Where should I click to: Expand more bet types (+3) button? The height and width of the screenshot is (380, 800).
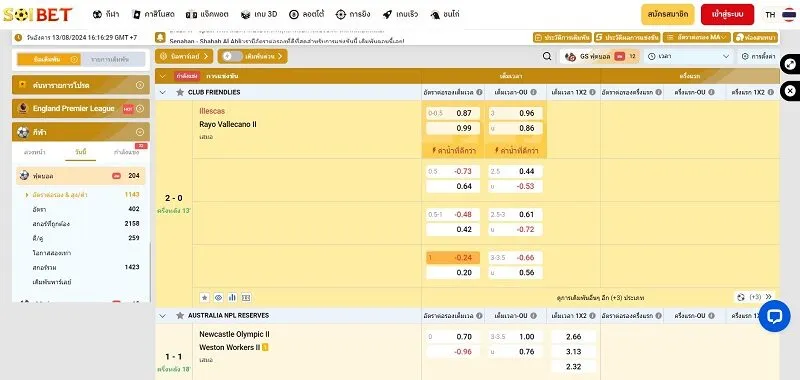pos(754,297)
